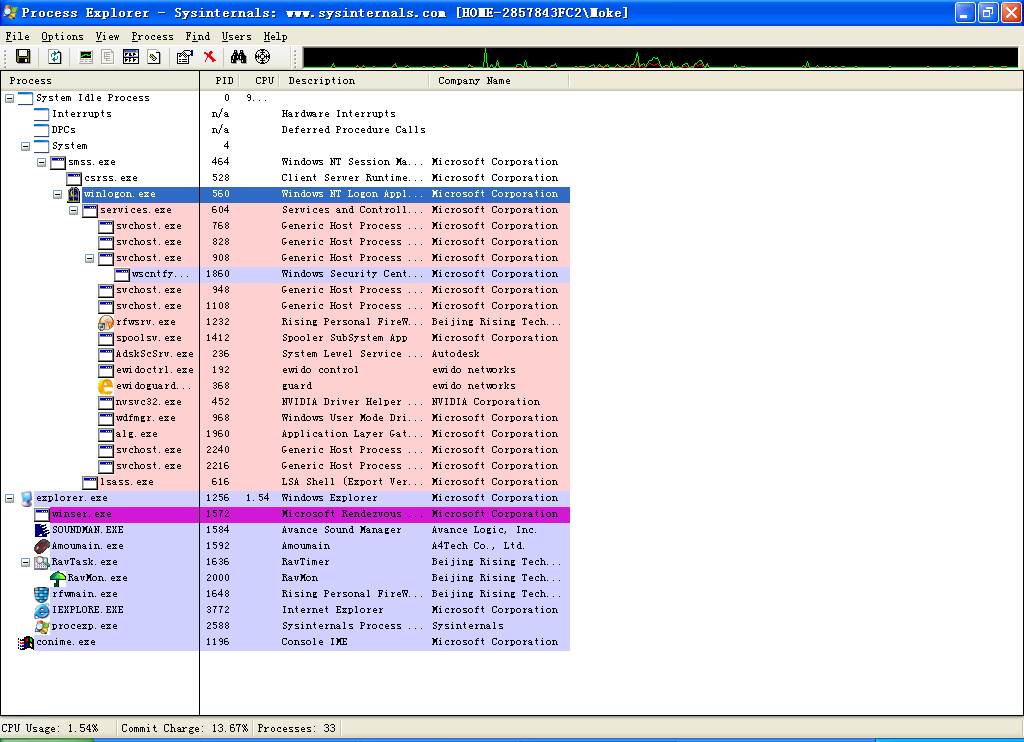This screenshot has height=742, width=1024.
Task: Open the Options menu
Action: 62,36
